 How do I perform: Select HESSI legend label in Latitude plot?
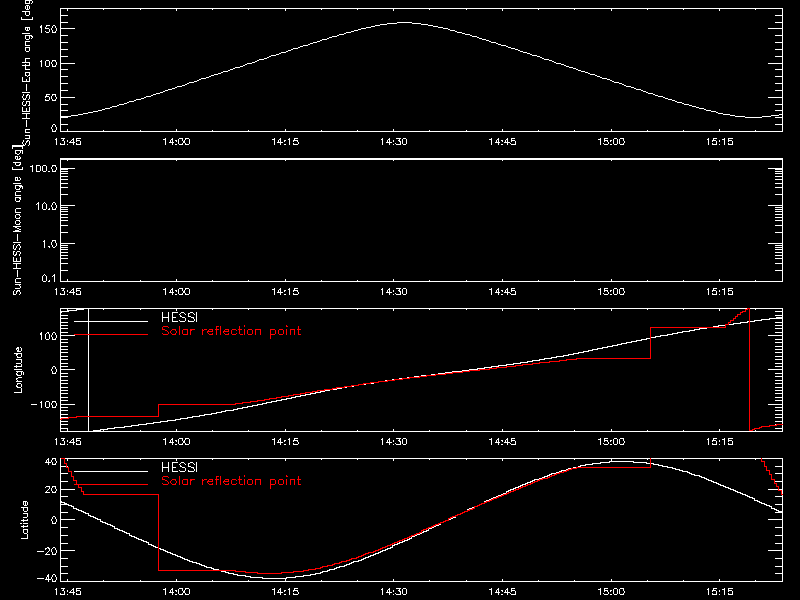click(179, 467)
